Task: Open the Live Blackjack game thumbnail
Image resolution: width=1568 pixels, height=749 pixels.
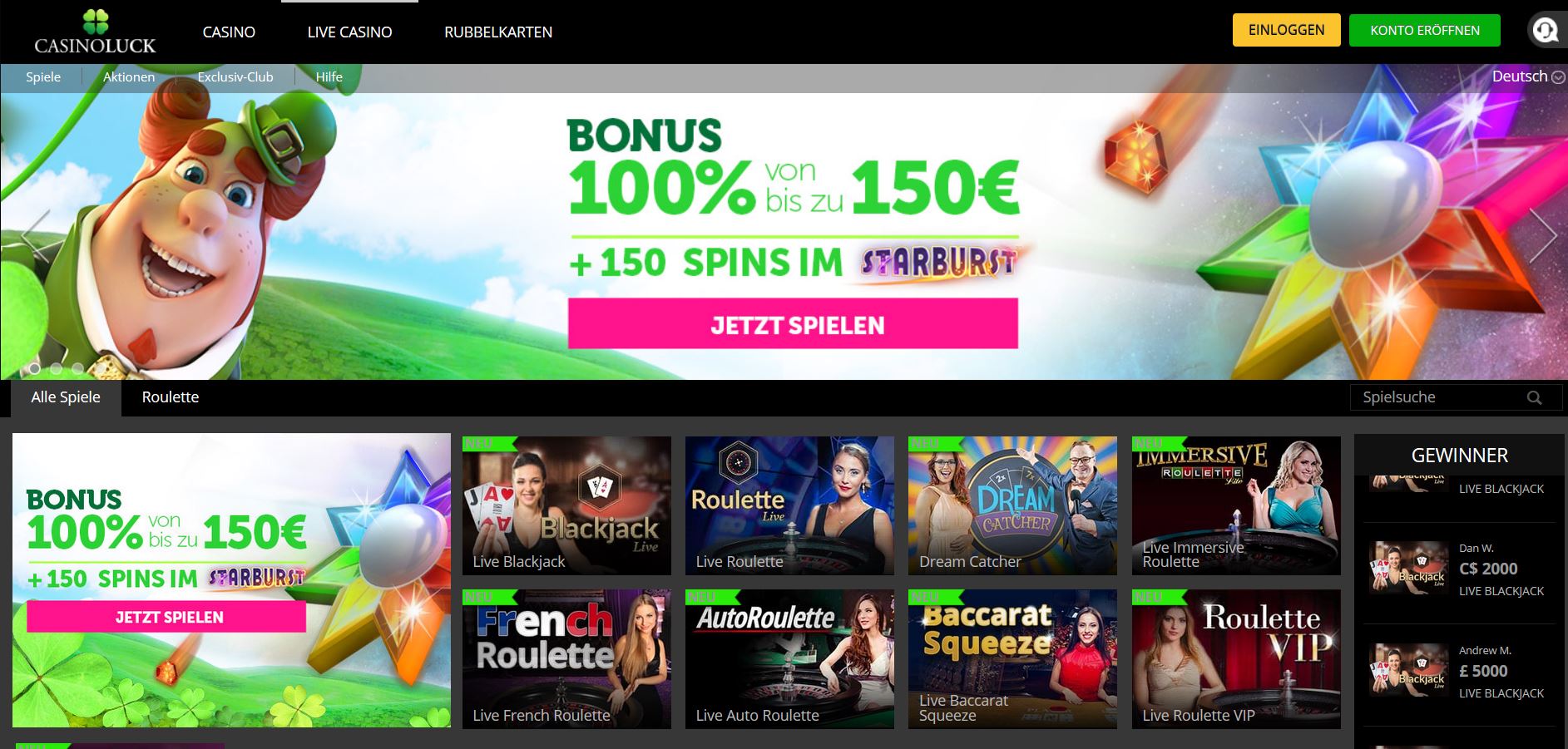Action: coord(566,505)
